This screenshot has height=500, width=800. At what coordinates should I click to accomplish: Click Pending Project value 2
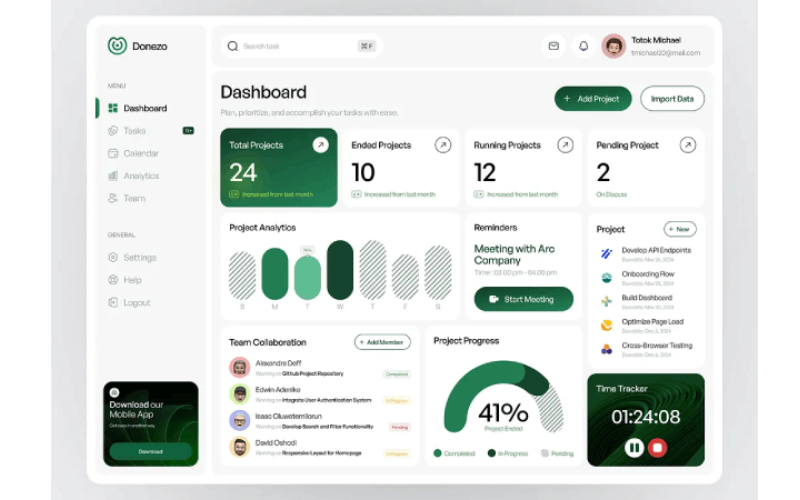pyautogui.click(x=603, y=172)
